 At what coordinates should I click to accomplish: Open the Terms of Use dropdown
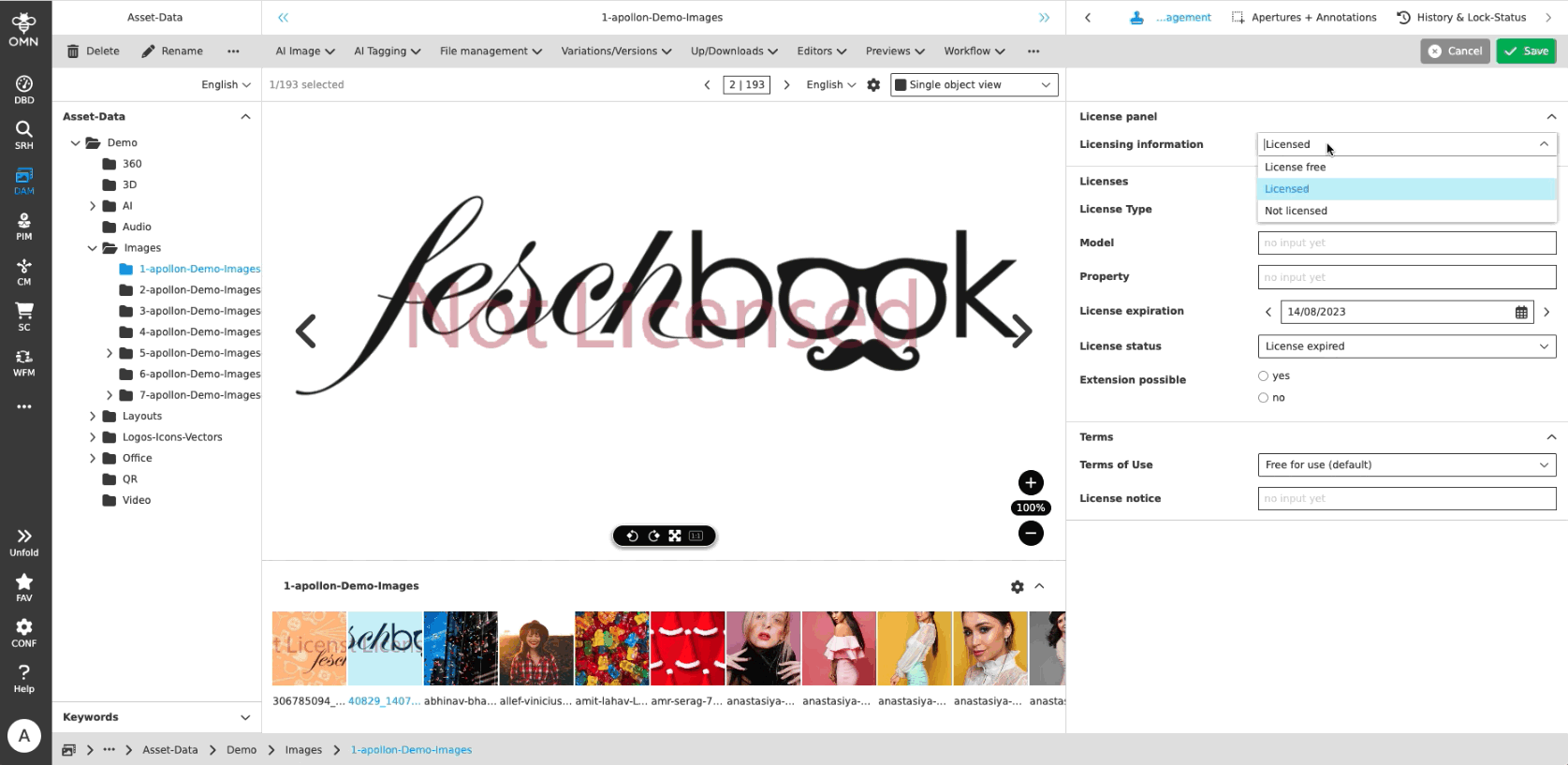pos(1407,465)
